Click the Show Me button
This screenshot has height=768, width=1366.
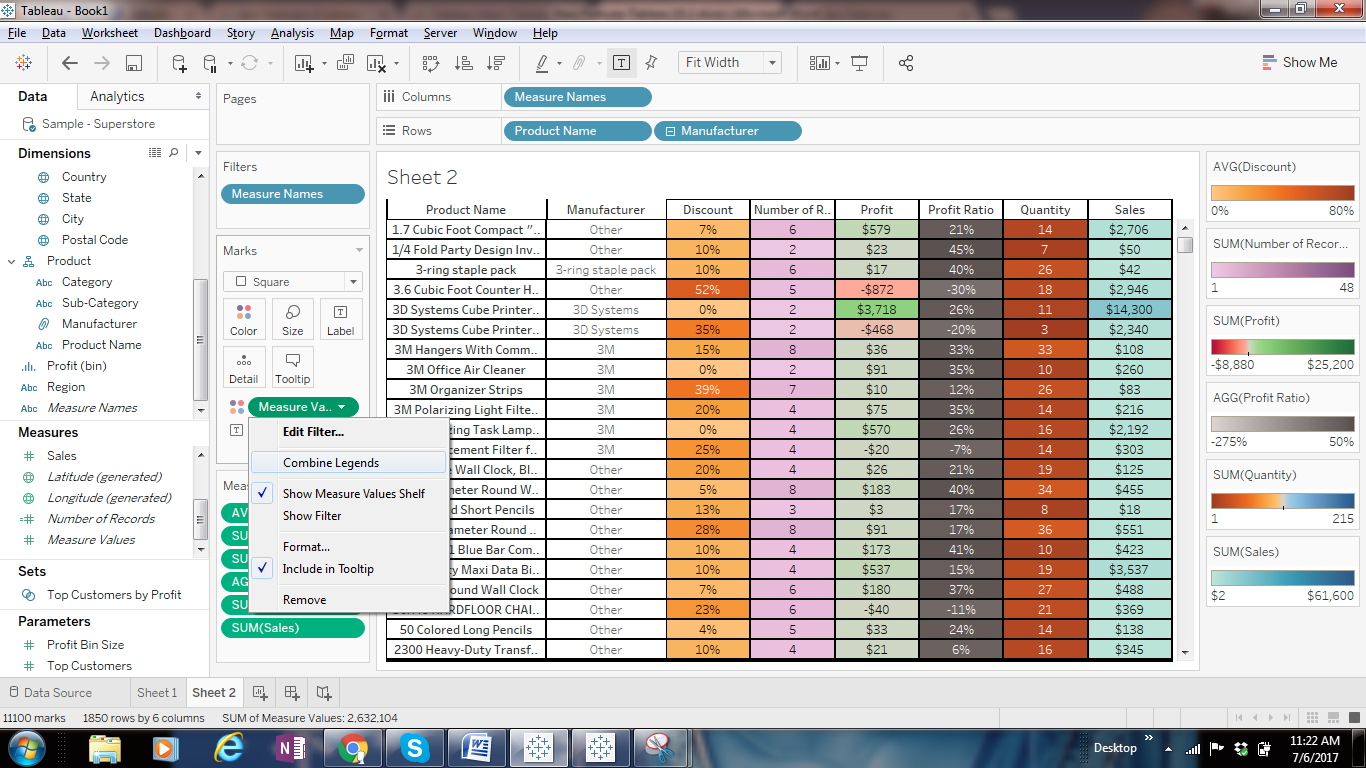tap(1299, 62)
